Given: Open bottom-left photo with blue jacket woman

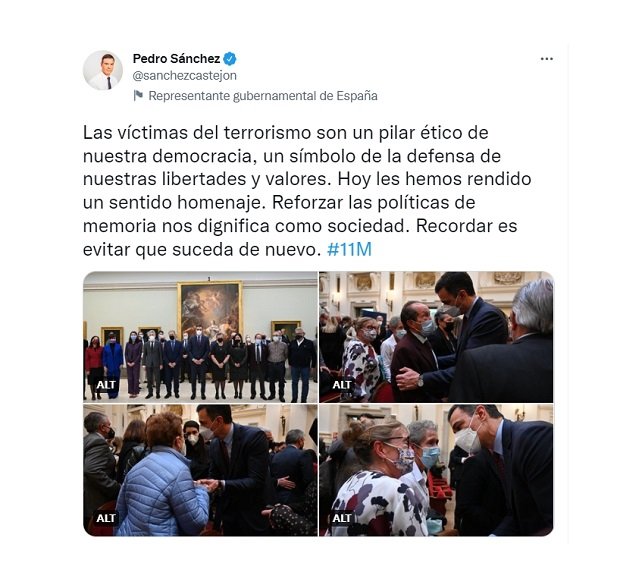Looking at the screenshot, I should tap(200, 470).
